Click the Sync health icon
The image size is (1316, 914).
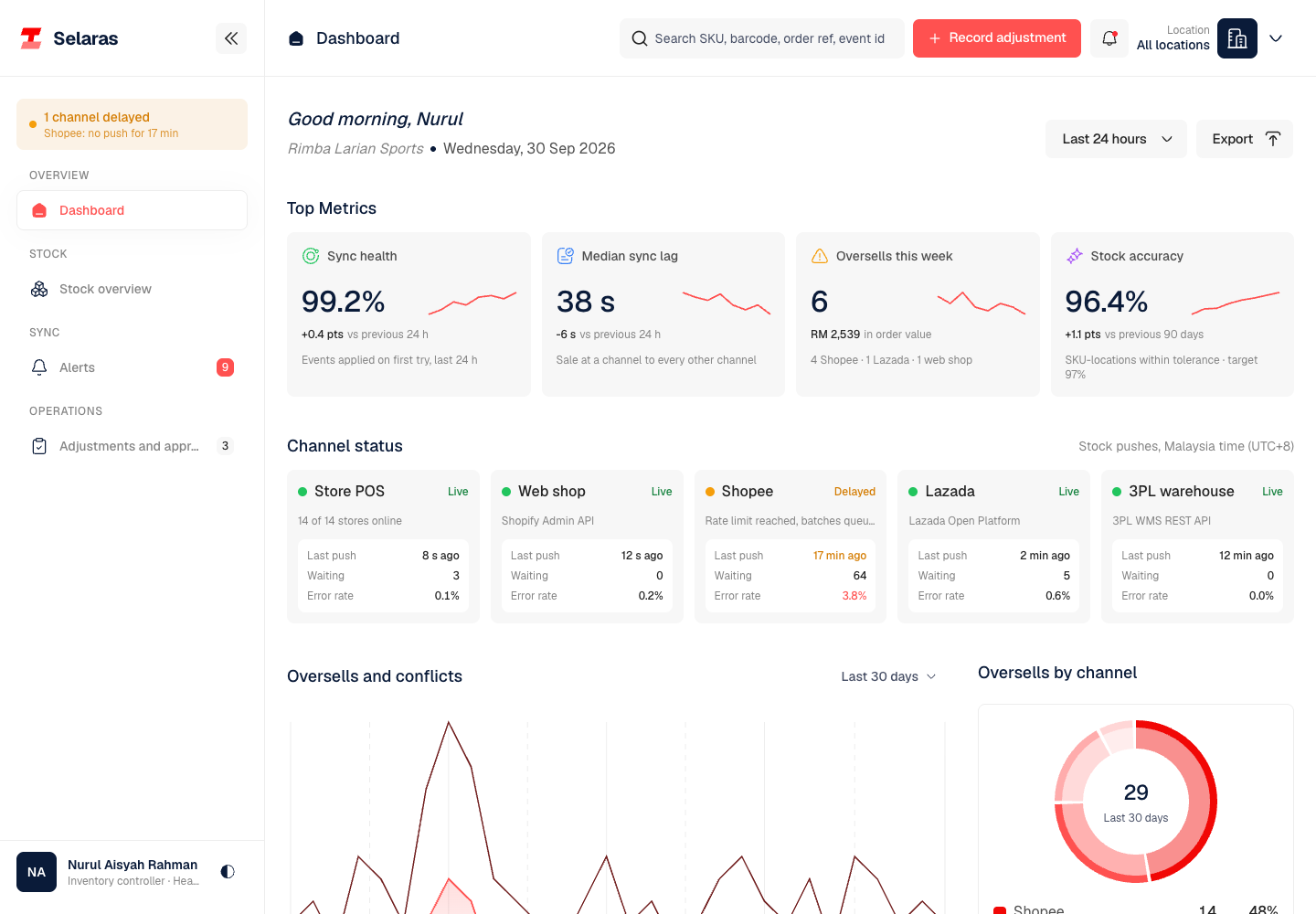tap(311, 256)
